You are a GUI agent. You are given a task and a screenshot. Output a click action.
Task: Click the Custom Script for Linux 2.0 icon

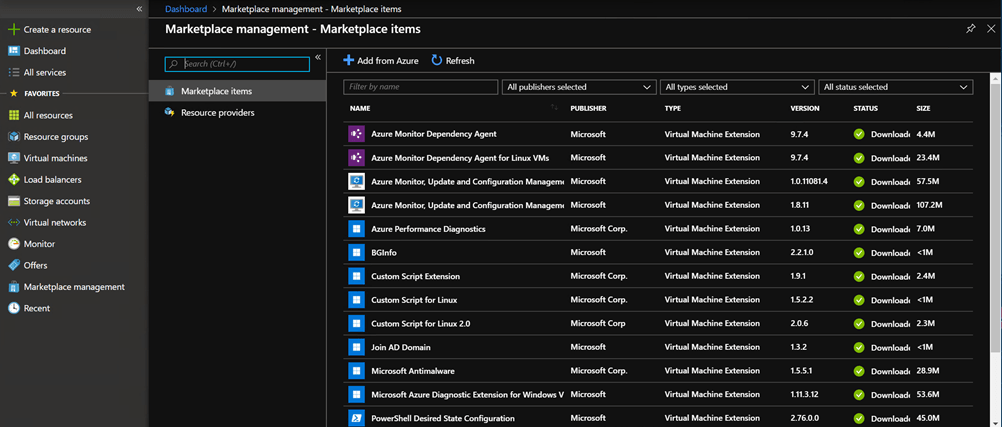click(356, 323)
